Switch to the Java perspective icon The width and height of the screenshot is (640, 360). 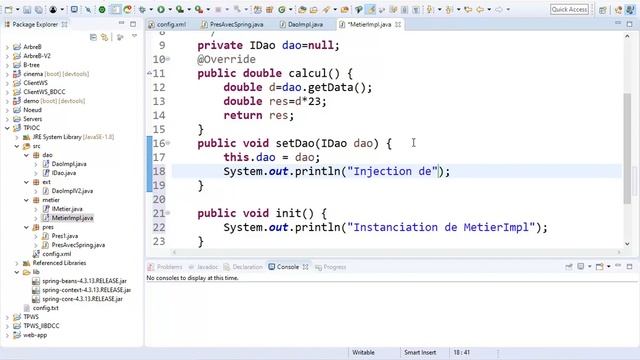point(631,9)
